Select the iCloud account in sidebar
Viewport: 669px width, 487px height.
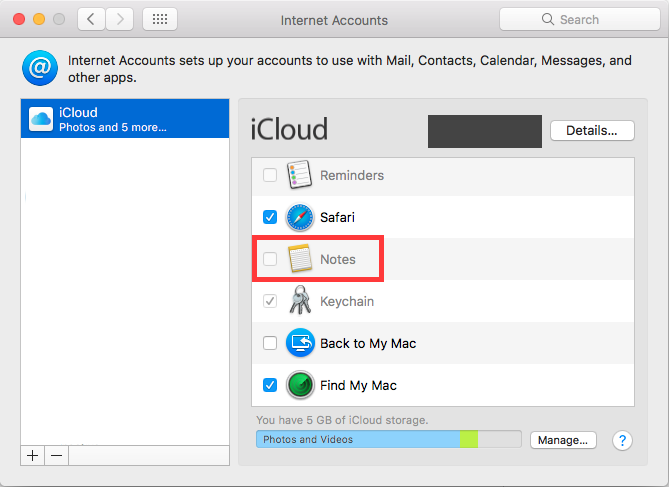coord(125,119)
